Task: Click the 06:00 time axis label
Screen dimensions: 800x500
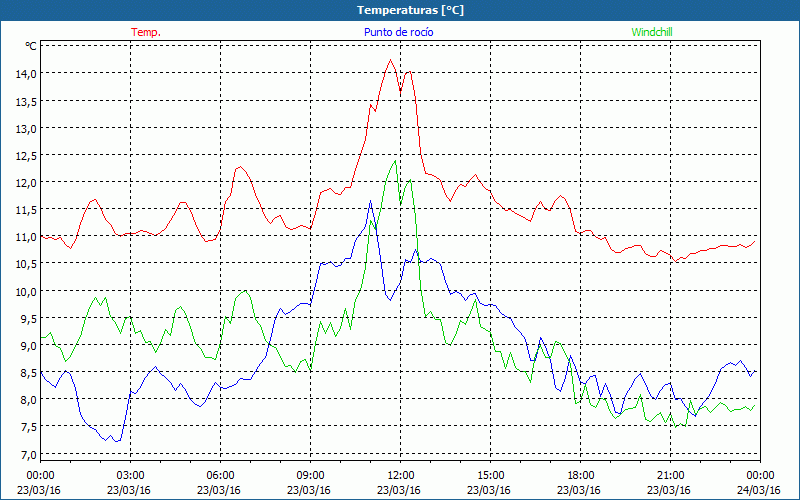Action: pos(220,476)
